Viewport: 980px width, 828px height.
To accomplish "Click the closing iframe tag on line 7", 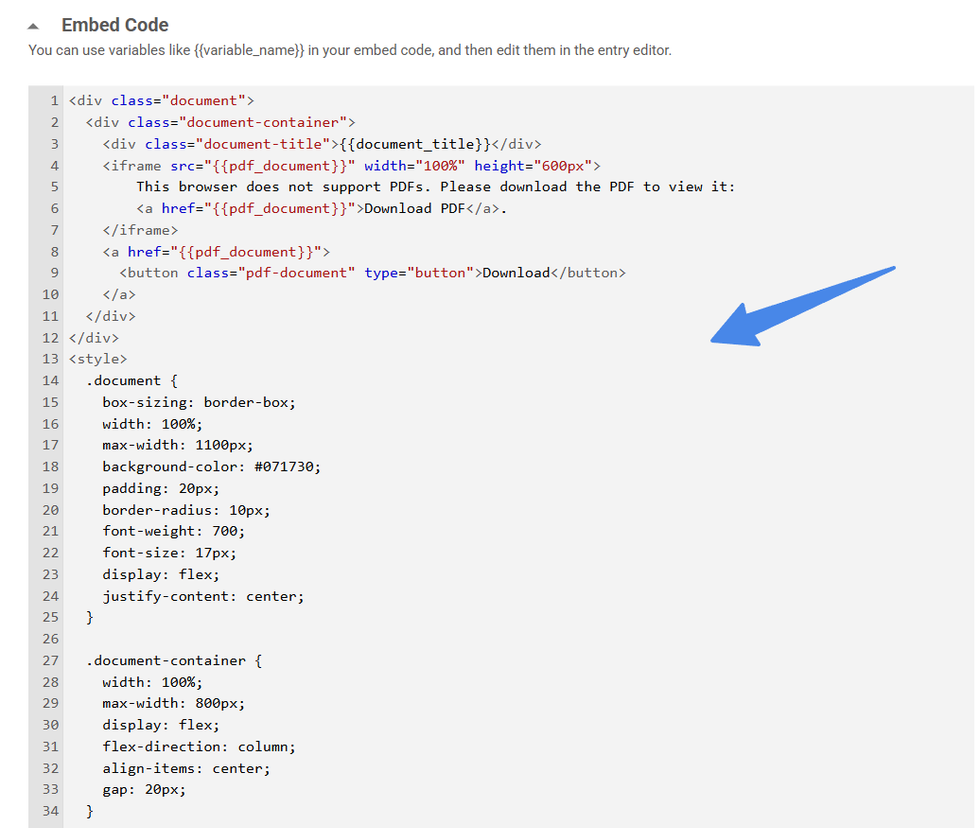I will [x=140, y=230].
